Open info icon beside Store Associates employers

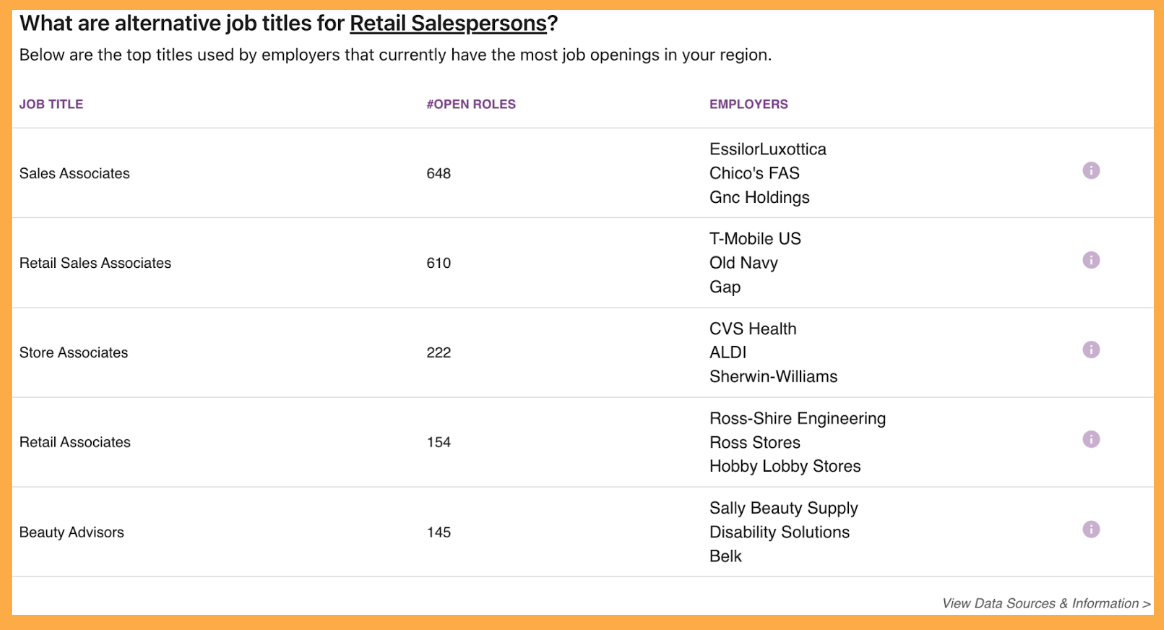(1091, 350)
